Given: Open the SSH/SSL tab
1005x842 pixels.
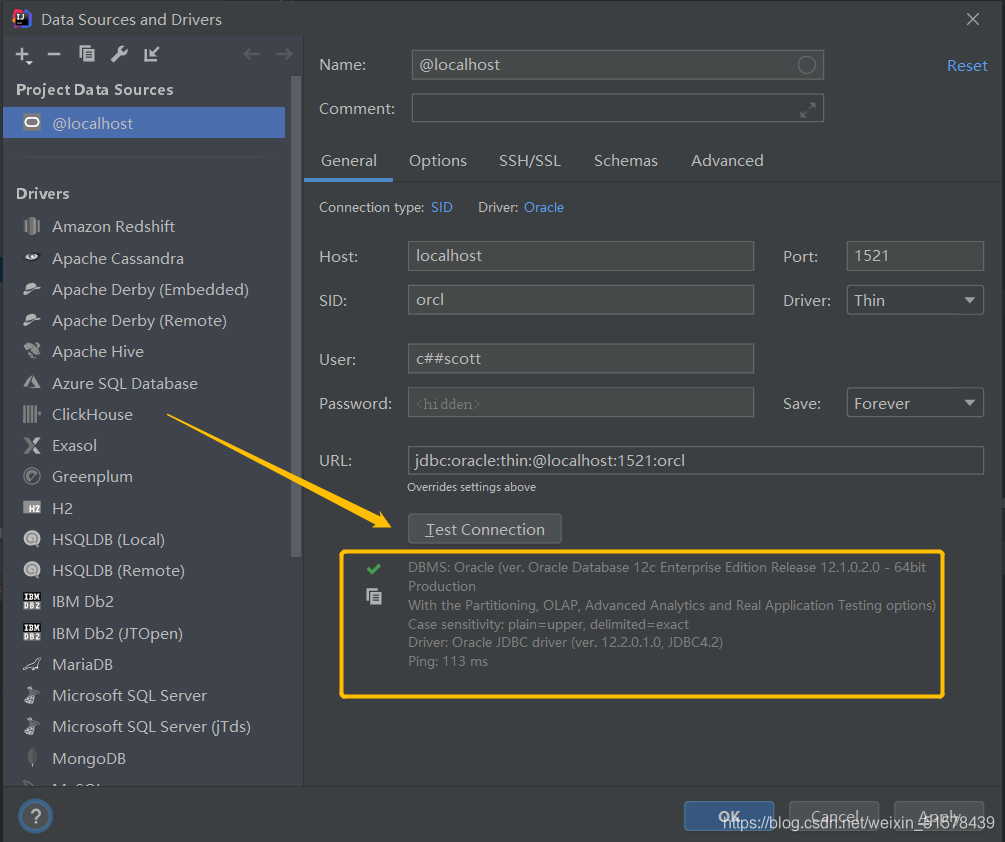Looking at the screenshot, I should [x=530, y=161].
